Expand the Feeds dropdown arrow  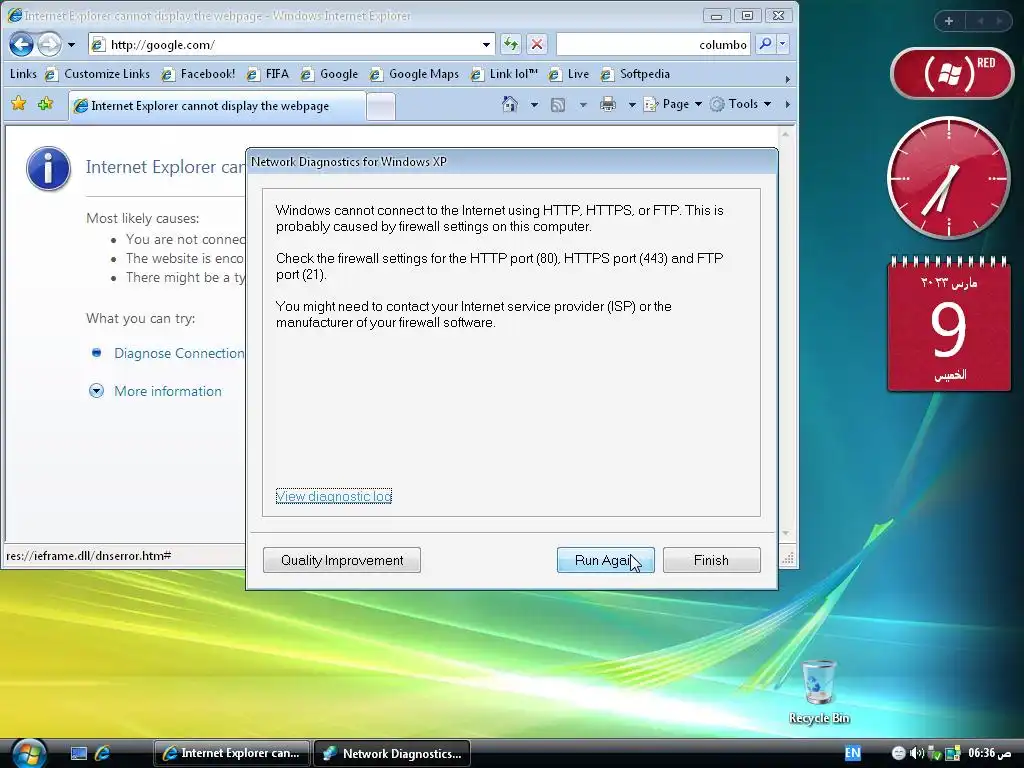[583, 104]
